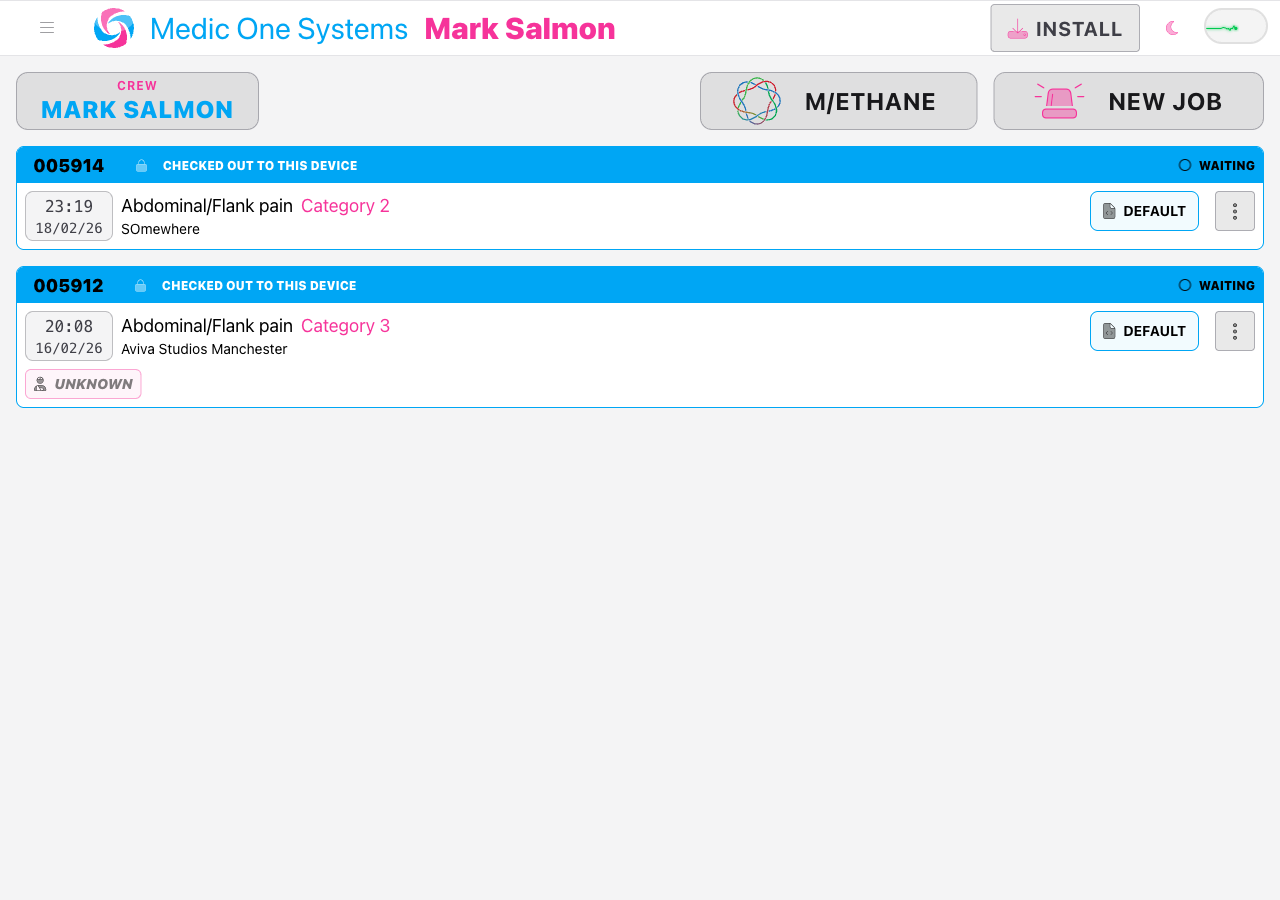Click the green connection status indicator
This screenshot has width=1280, height=900.
coord(1234,26)
